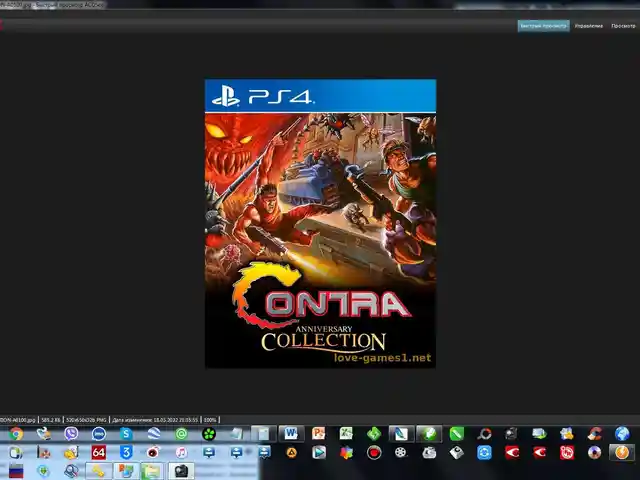Open the magnifying glass search icon
The image size is (640, 480).
point(71,471)
